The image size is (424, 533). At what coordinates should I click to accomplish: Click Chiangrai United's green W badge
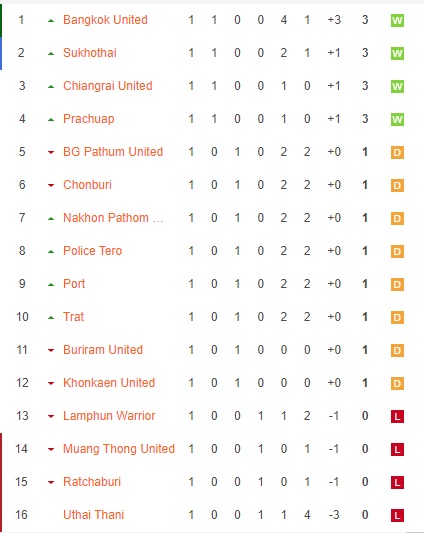(x=397, y=87)
